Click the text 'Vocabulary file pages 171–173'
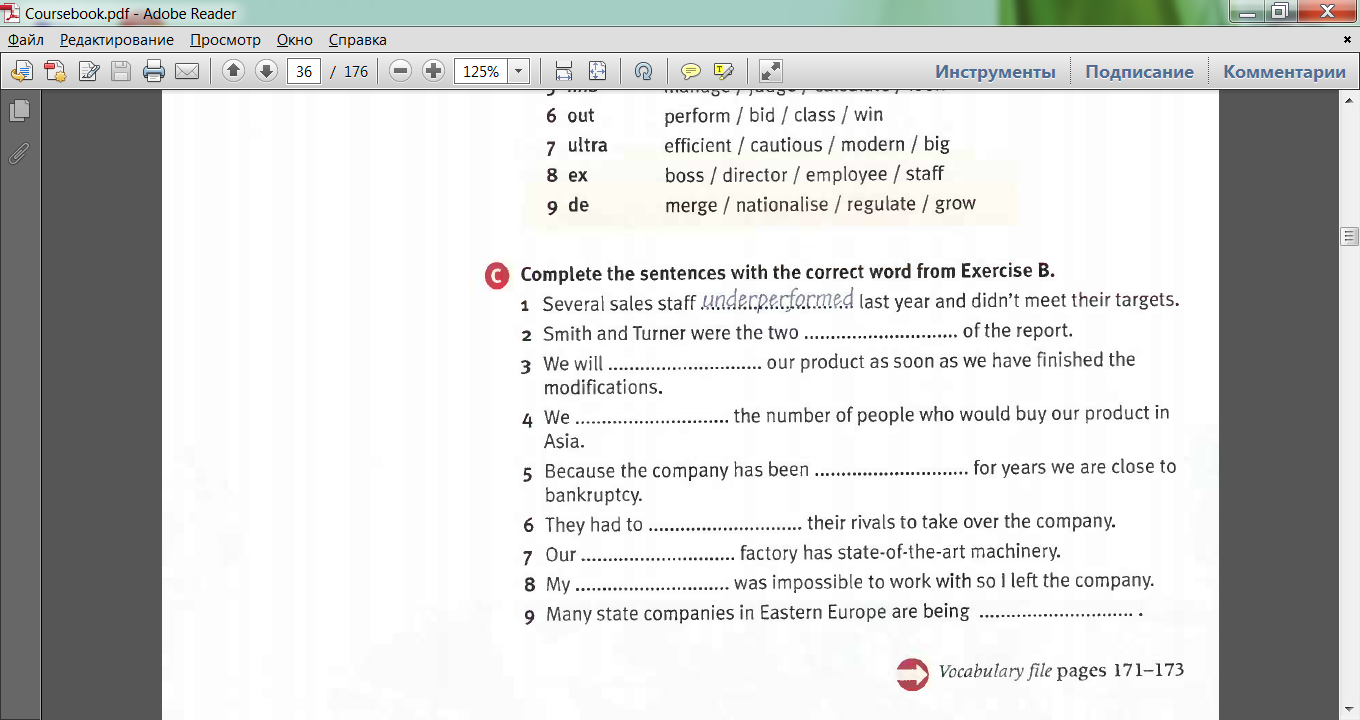This screenshot has width=1360, height=720. click(1061, 670)
